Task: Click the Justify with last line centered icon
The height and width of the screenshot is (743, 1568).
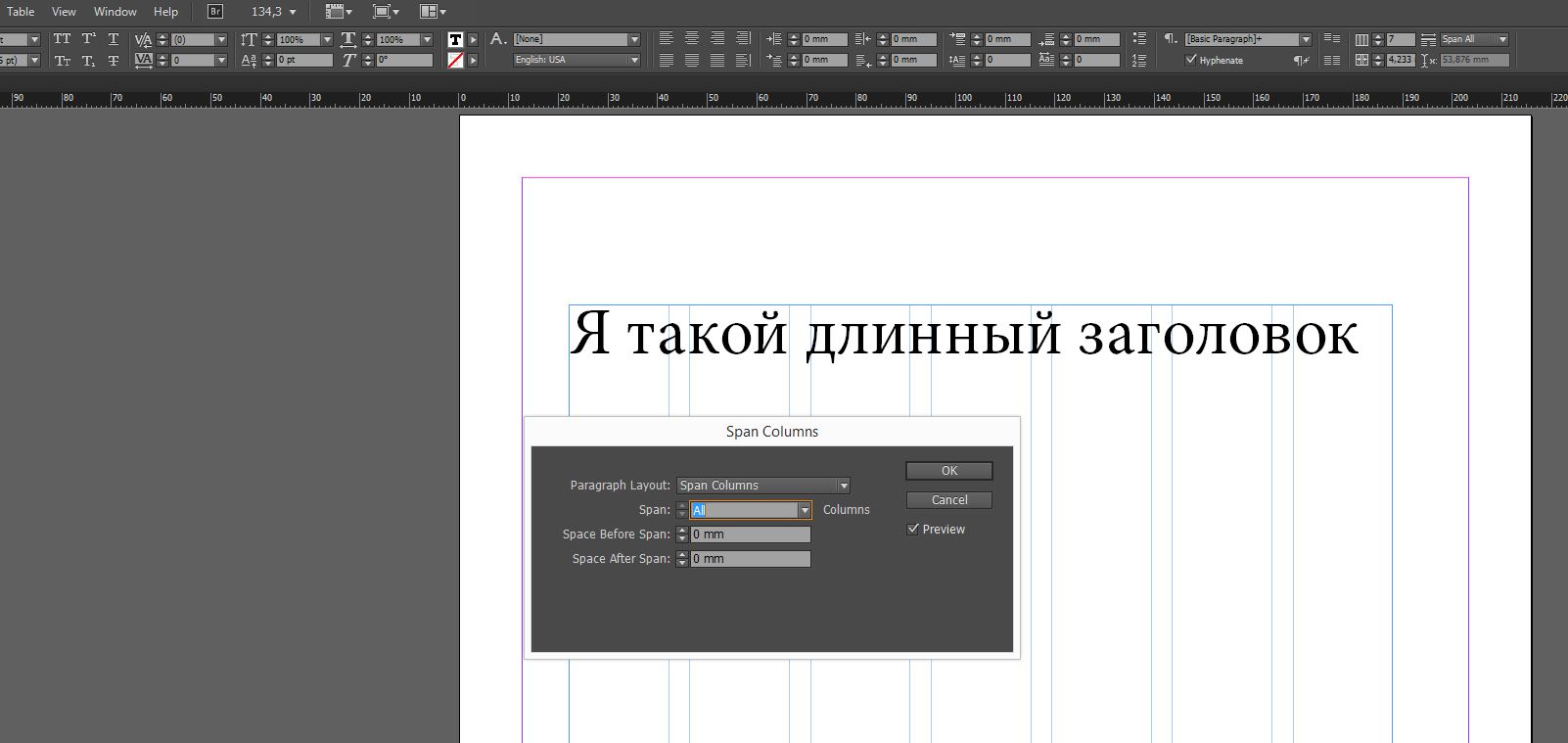Action: point(692,60)
